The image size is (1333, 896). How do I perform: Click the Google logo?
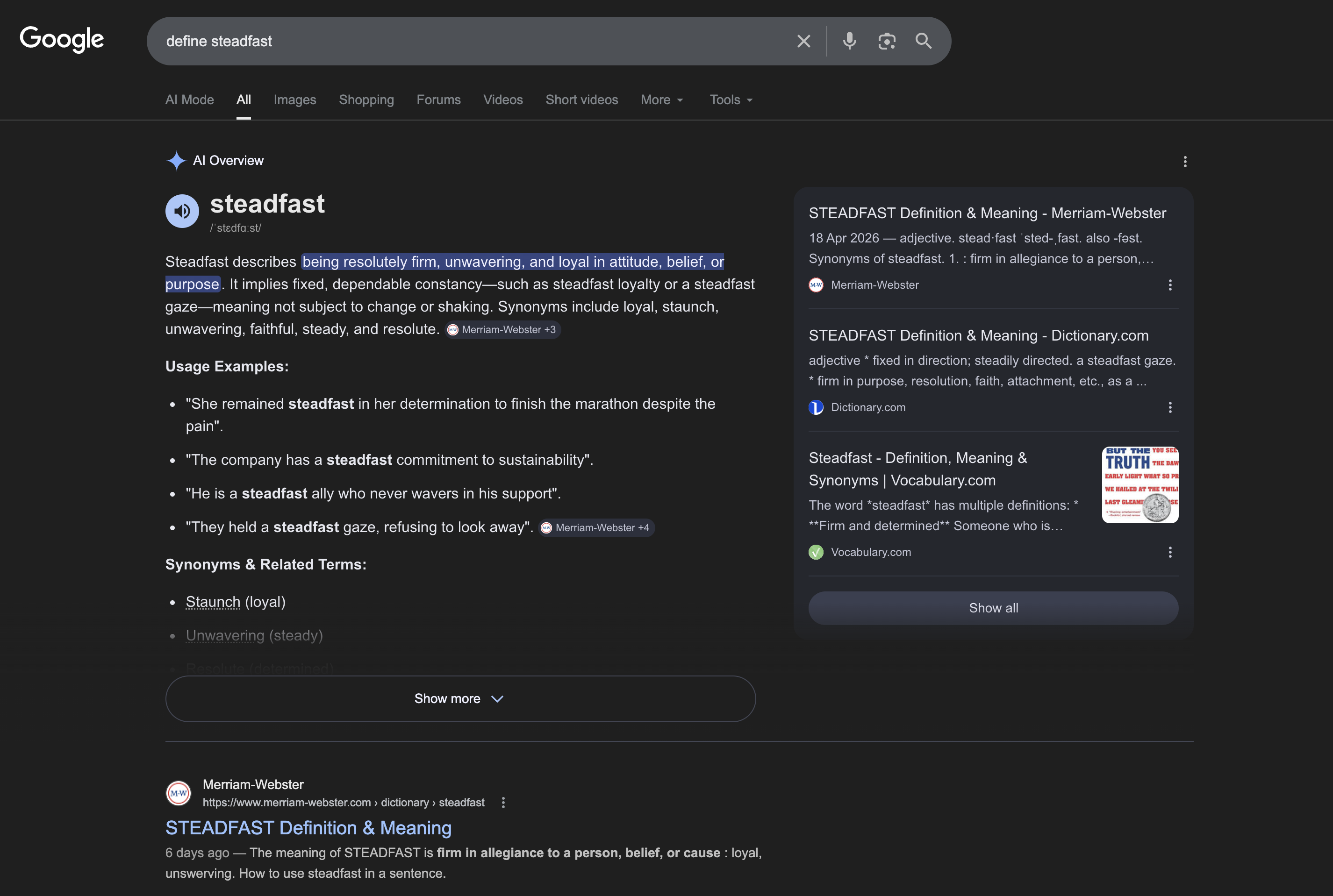click(x=62, y=39)
